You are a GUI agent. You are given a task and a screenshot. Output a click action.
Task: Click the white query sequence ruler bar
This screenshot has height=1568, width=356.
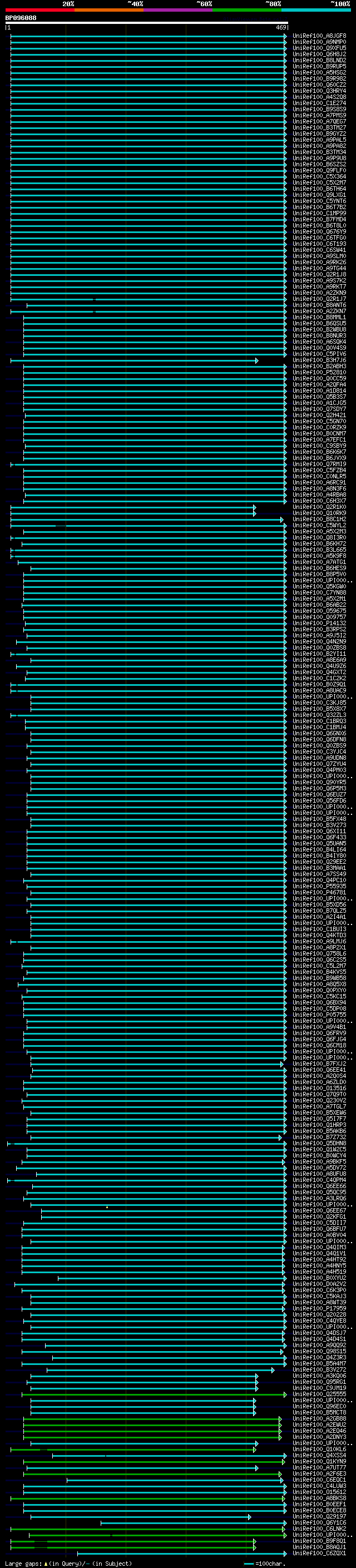point(146,22)
